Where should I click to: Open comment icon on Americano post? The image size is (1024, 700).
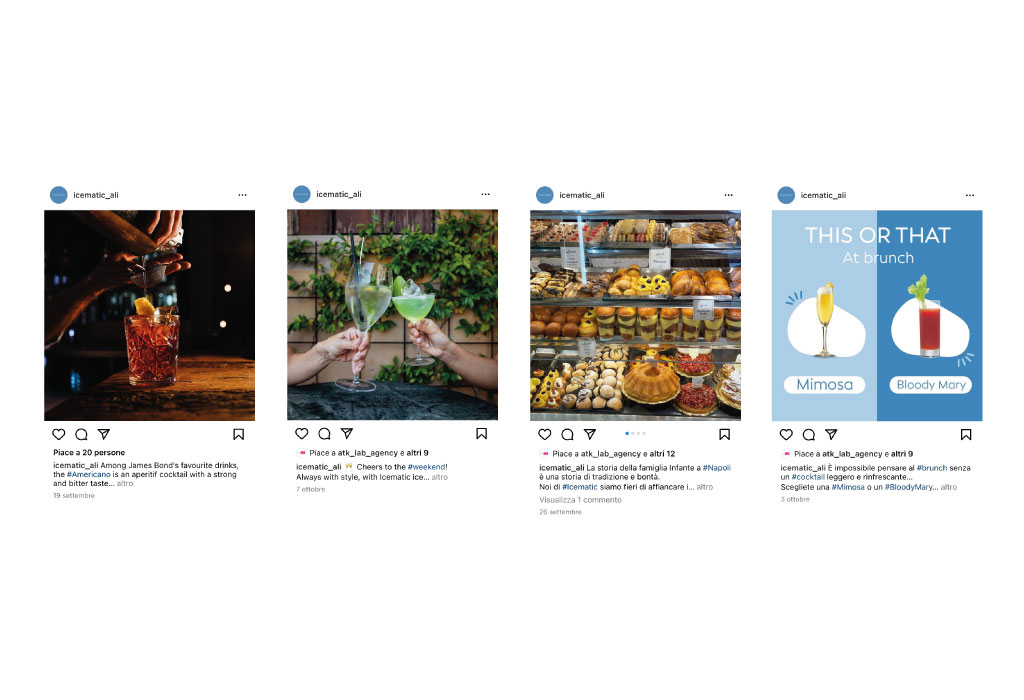[82, 434]
